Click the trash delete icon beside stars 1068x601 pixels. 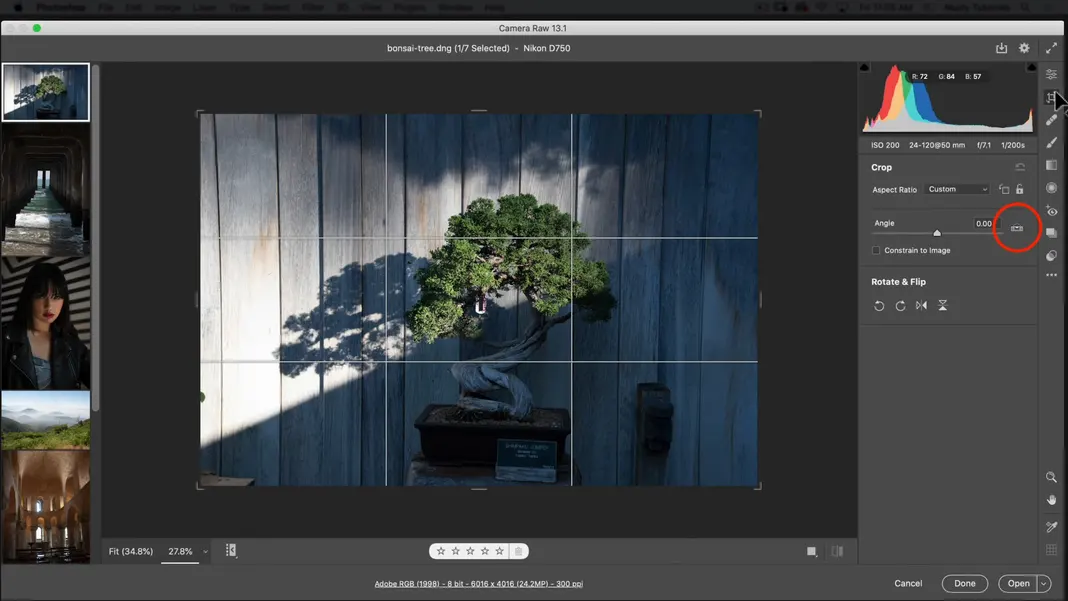coord(518,551)
